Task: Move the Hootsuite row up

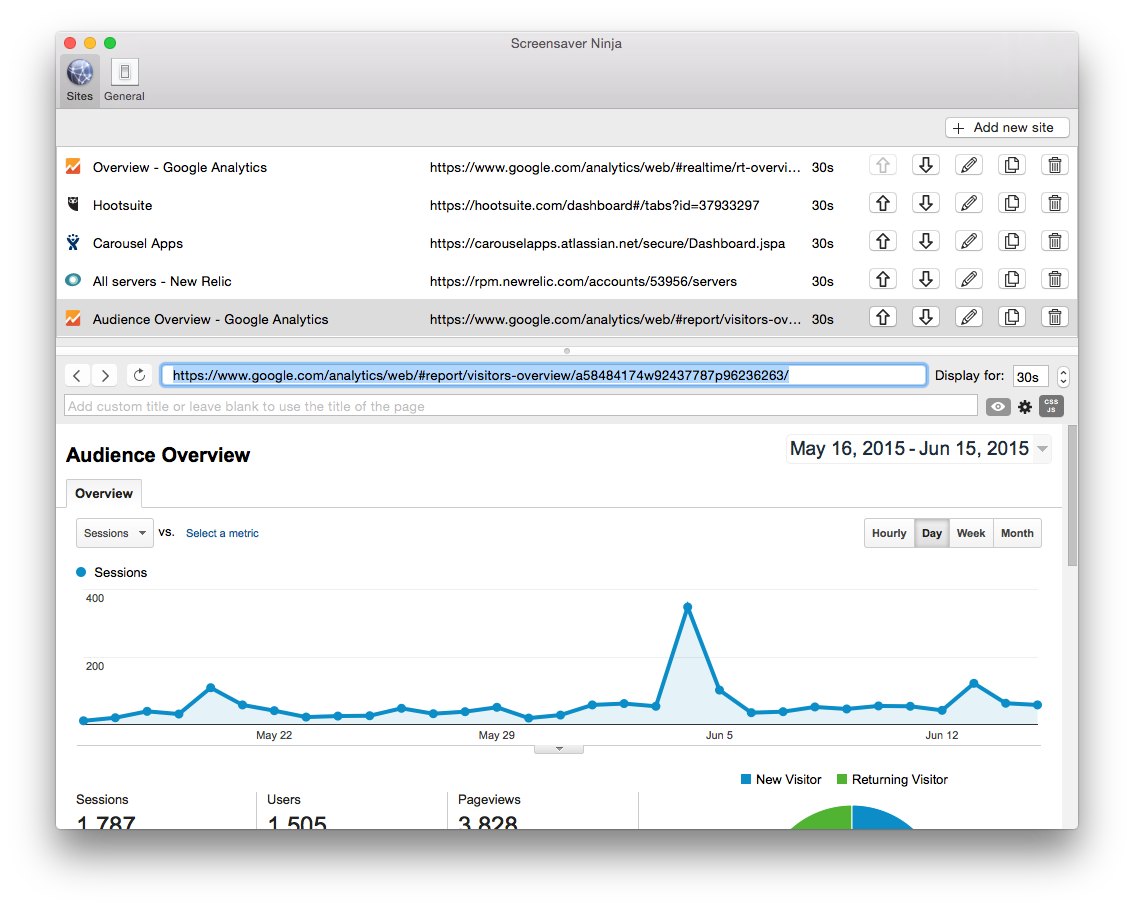Action: [883, 204]
